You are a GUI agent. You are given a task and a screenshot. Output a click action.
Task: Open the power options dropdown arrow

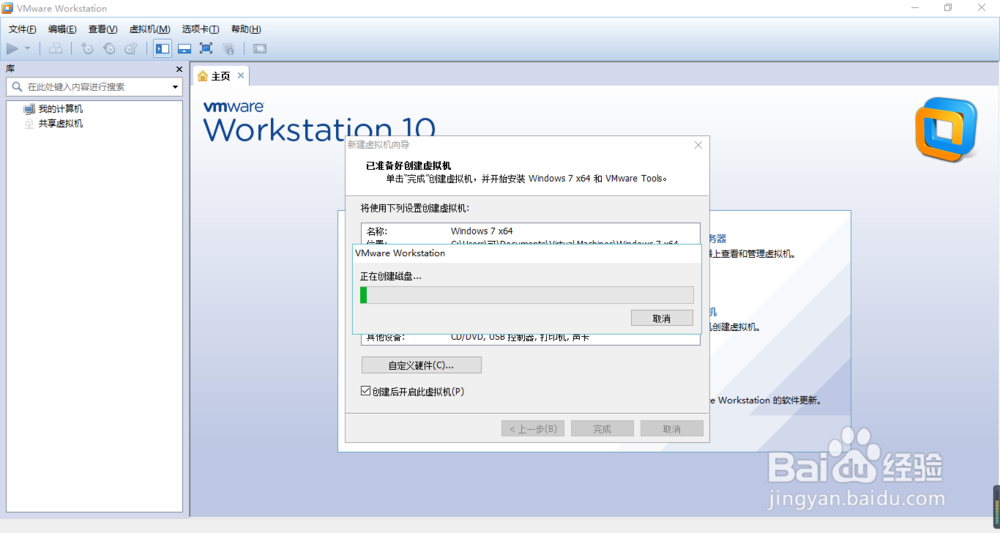[27, 48]
